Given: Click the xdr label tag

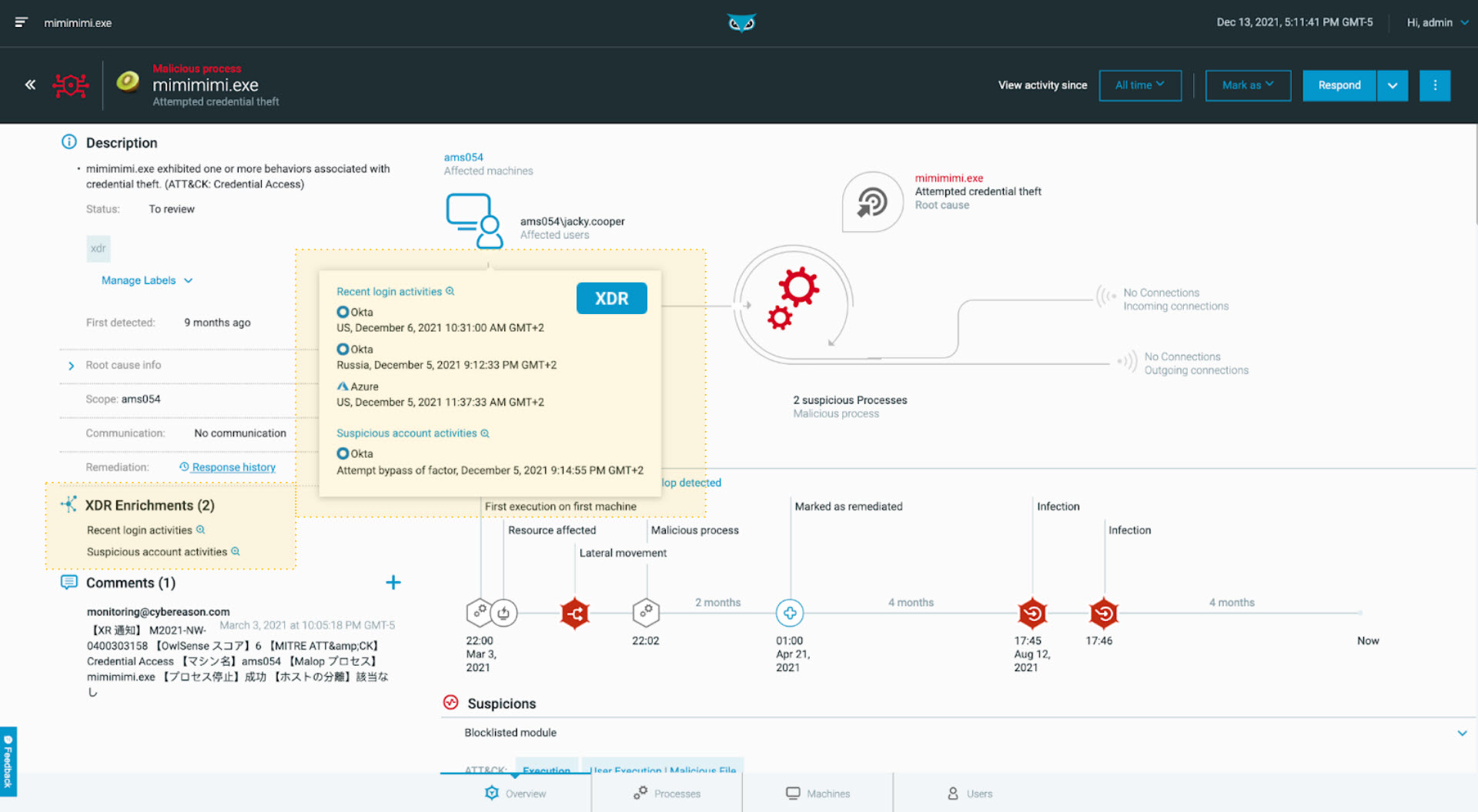Looking at the screenshot, I should (x=99, y=249).
